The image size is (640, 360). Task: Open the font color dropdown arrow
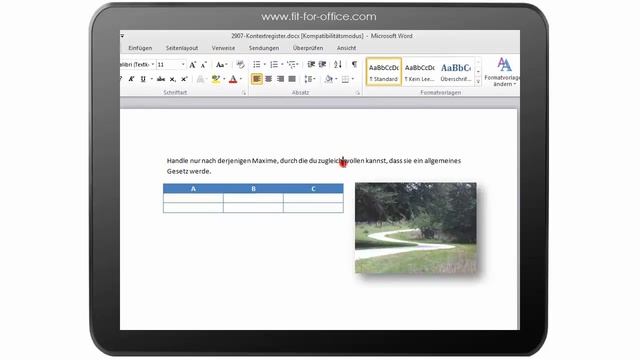[x=241, y=79]
